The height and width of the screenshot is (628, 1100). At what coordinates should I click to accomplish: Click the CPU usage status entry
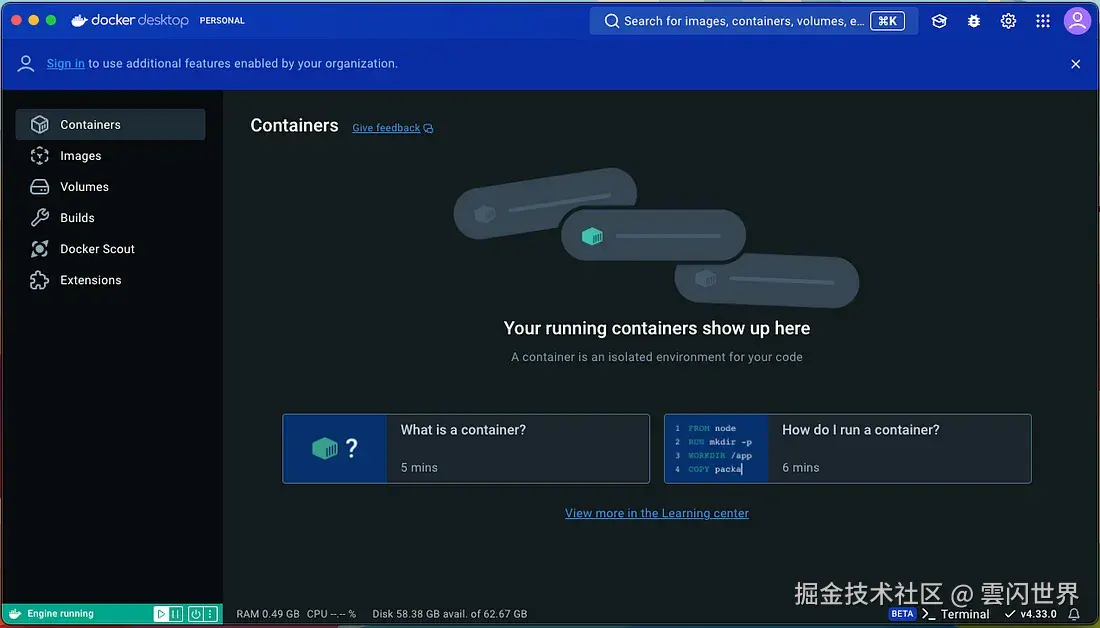click(331, 614)
